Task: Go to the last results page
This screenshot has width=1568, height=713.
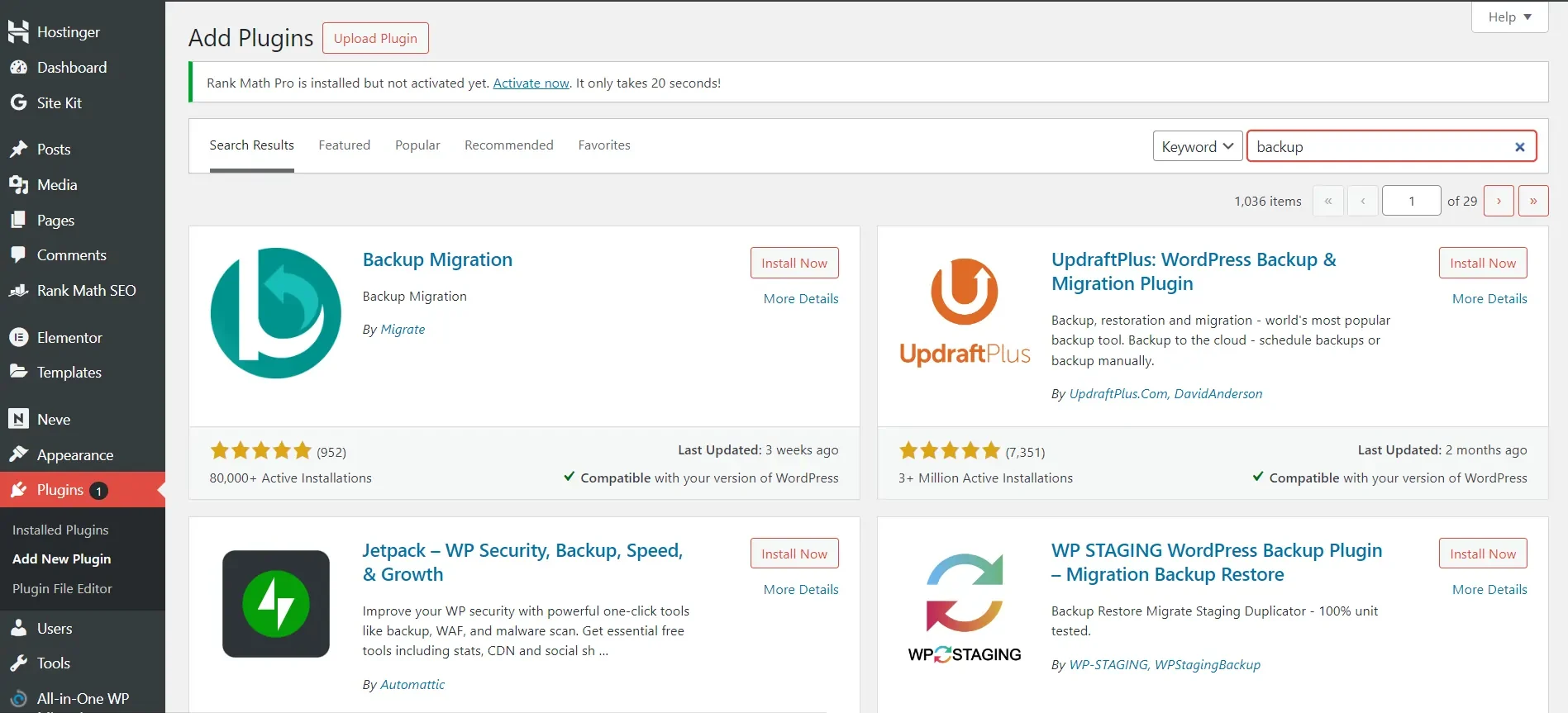Action: [1533, 201]
